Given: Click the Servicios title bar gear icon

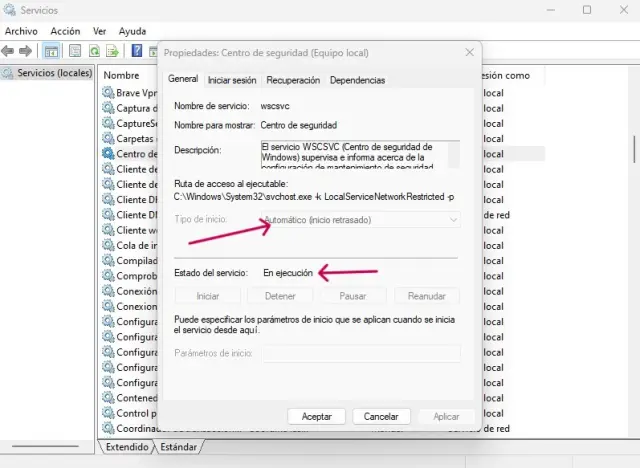Looking at the screenshot, I should tap(11, 10).
